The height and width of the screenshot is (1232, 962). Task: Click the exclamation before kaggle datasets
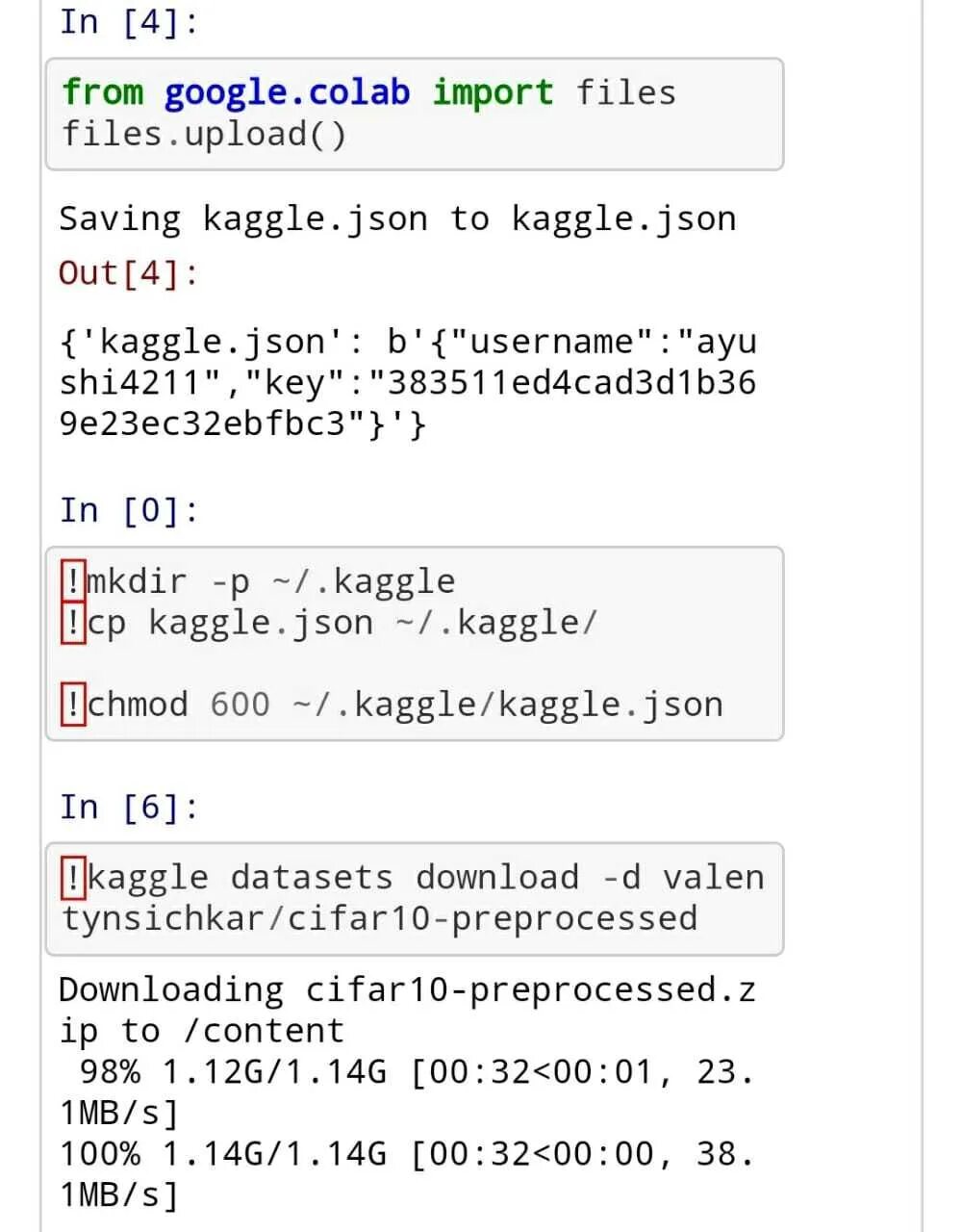click(73, 877)
